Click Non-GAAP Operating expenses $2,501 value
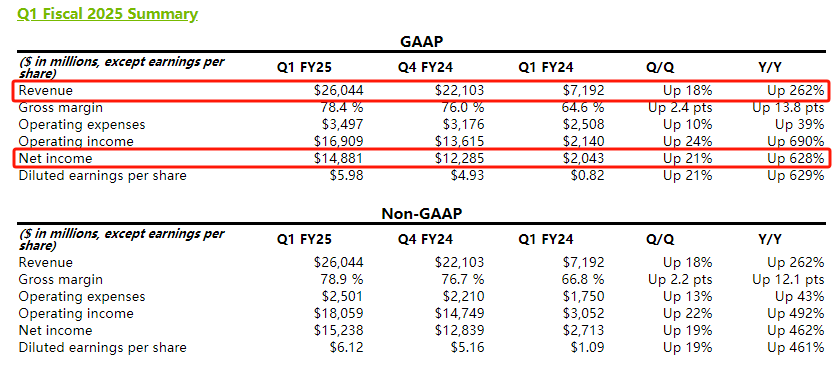Screen dimensions: 834x365 pos(343,296)
